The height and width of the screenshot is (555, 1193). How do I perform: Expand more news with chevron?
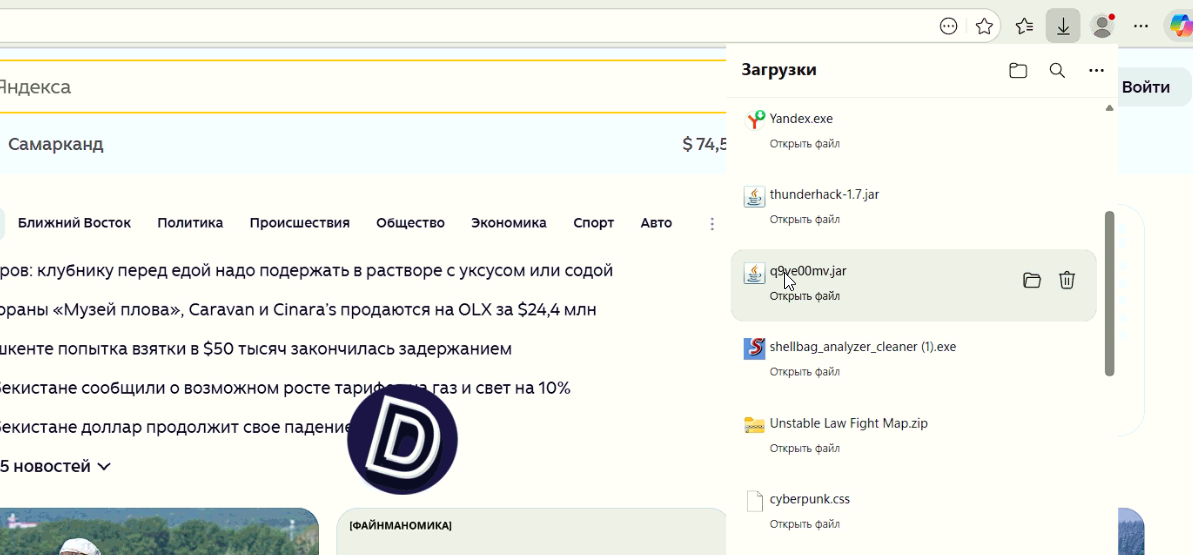click(104, 466)
